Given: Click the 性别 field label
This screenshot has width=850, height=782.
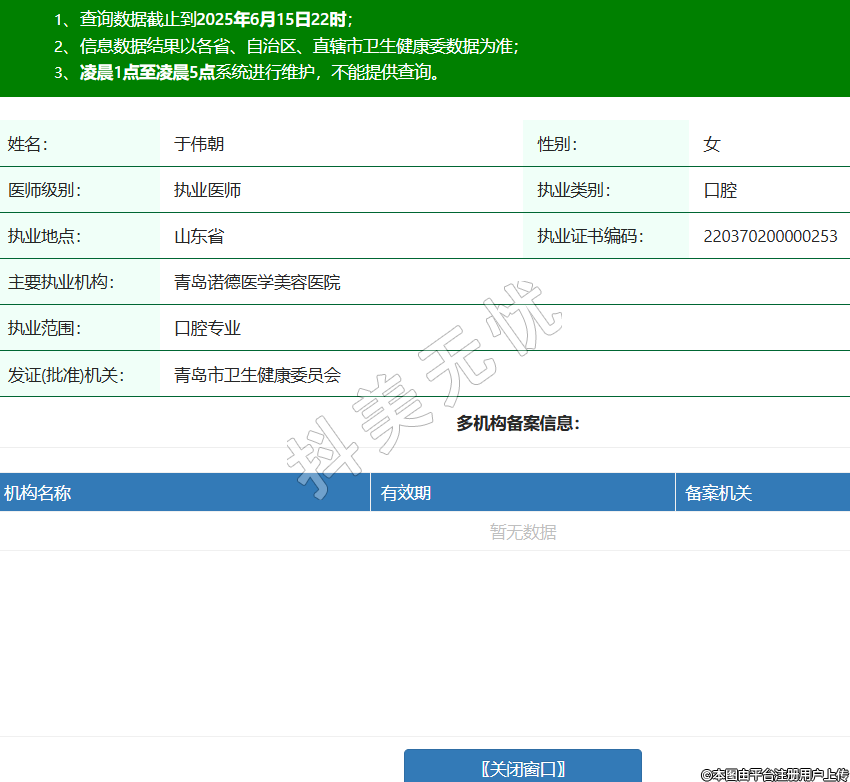Looking at the screenshot, I should point(557,144).
